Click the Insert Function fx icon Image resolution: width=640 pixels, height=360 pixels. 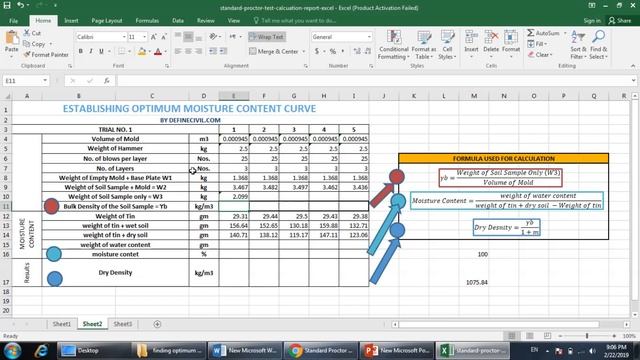[x=107, y=81]
